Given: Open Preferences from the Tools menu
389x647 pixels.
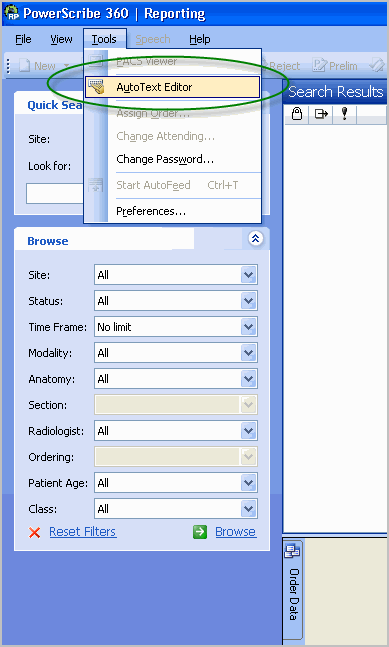Looking at the screenshot, I should [151, 211].
